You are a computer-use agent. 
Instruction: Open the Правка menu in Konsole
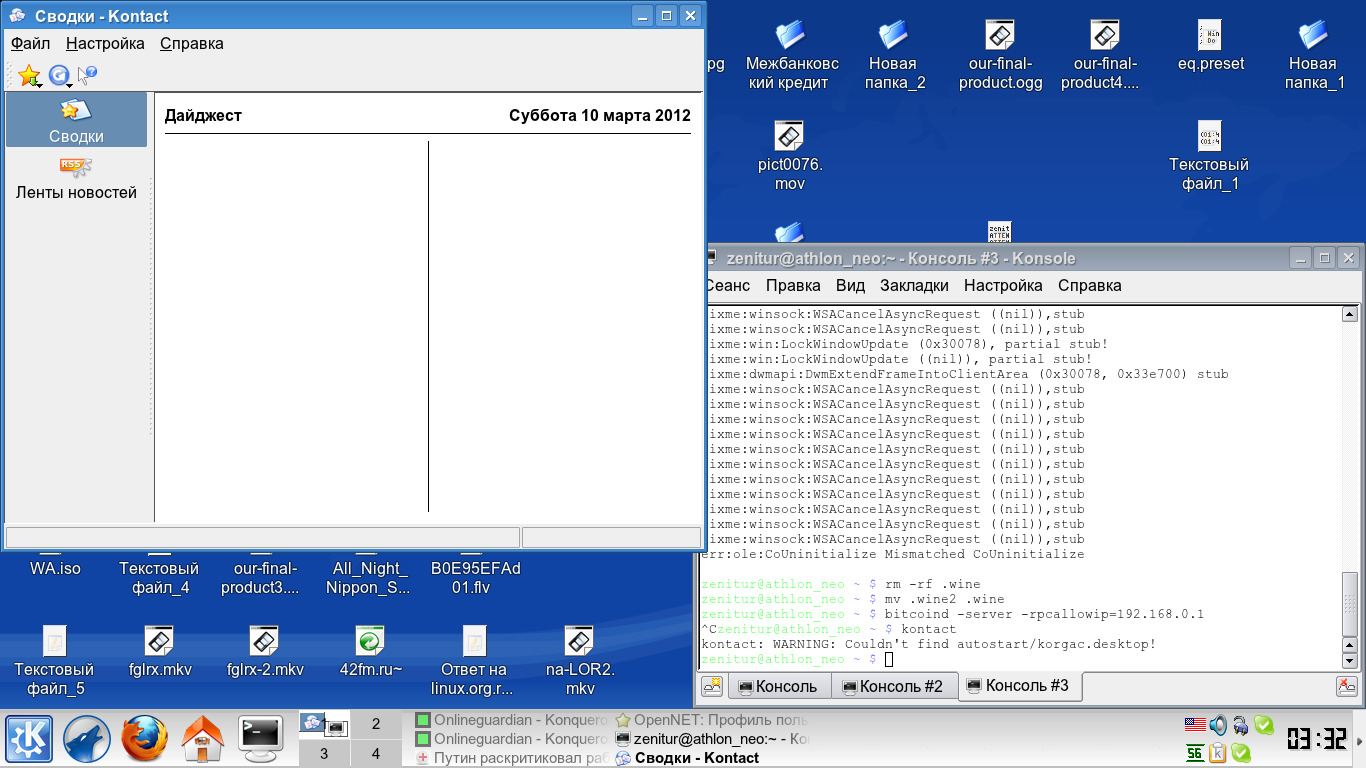793,285
